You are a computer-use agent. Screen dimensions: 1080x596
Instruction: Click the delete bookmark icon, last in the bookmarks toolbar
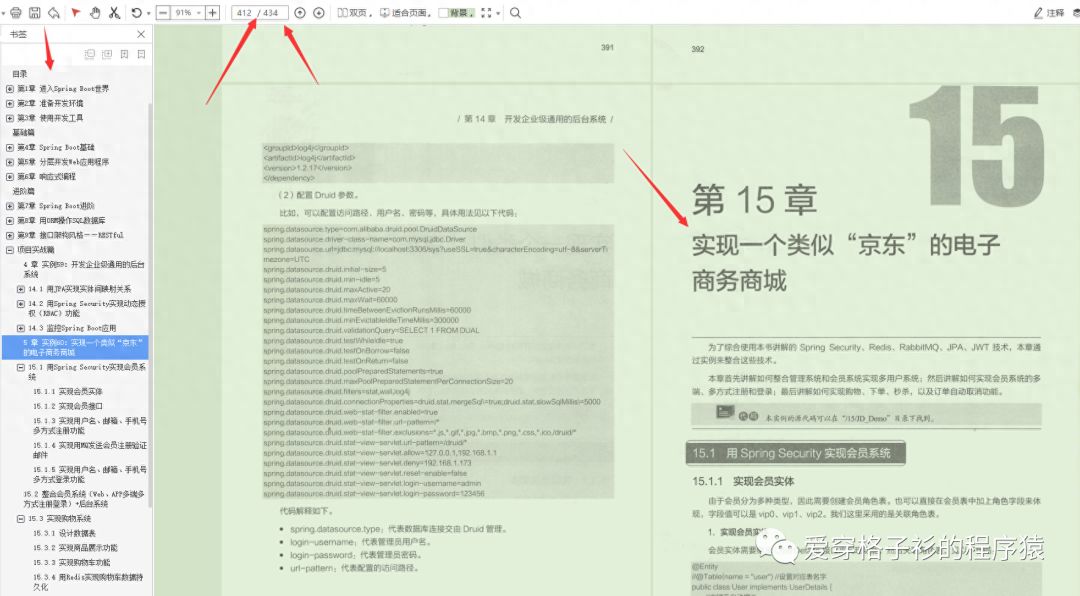[141, 54]
